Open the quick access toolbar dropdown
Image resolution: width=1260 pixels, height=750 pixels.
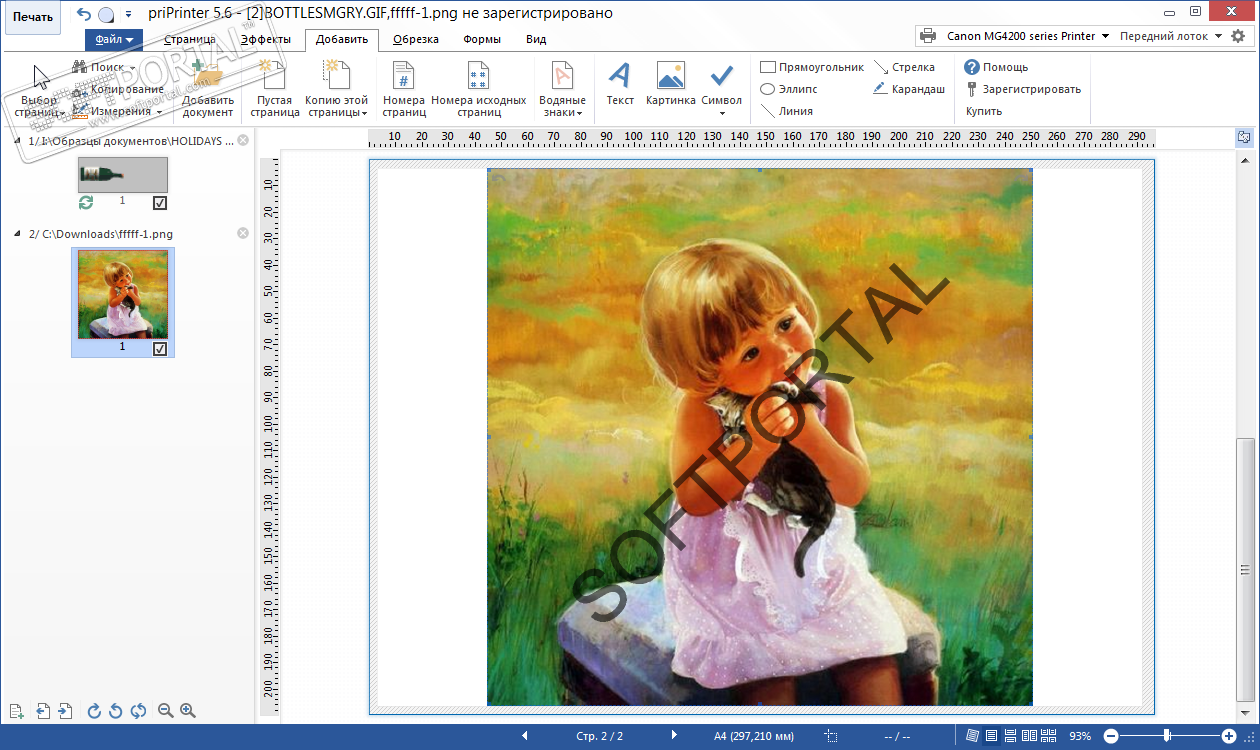[x=129, y=15]
